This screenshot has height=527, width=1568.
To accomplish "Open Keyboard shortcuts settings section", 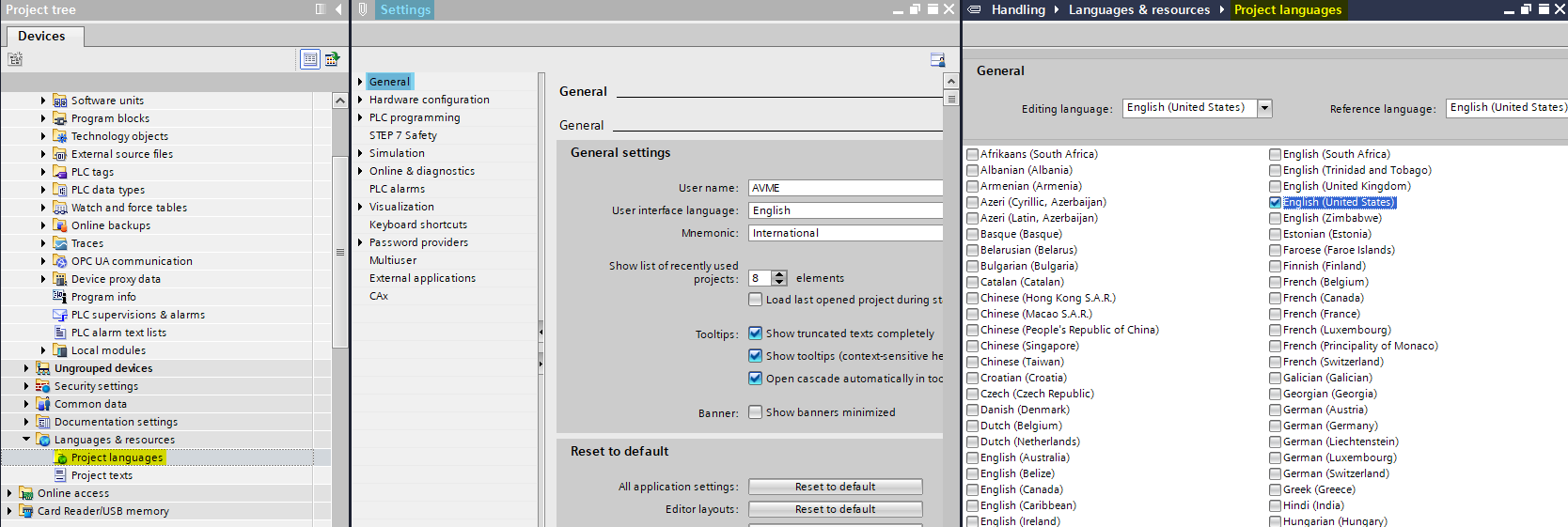I will pyautogui.click(x=417, y=225).
